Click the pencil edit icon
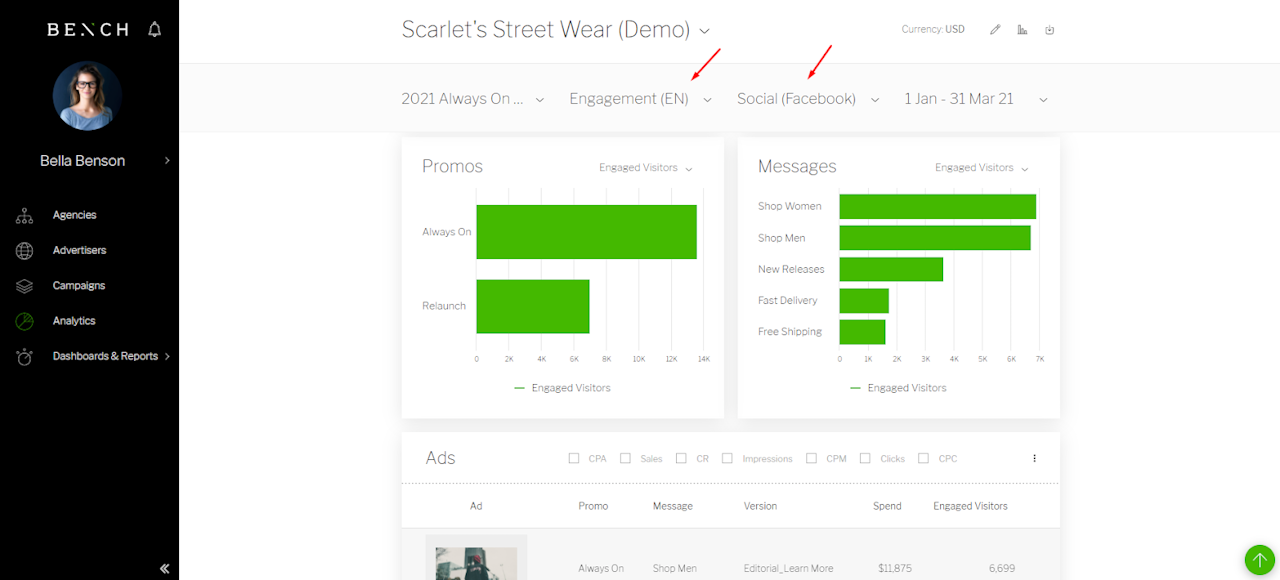 pos(995,30)
